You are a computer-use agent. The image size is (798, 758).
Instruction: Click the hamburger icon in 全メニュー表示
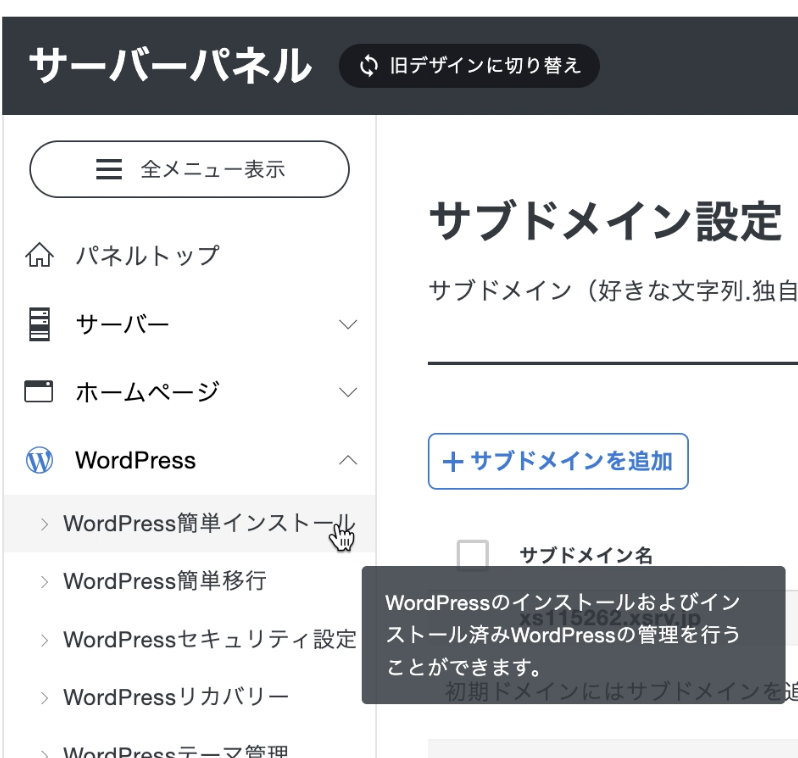pyautogui.click(x=109, y=170)
